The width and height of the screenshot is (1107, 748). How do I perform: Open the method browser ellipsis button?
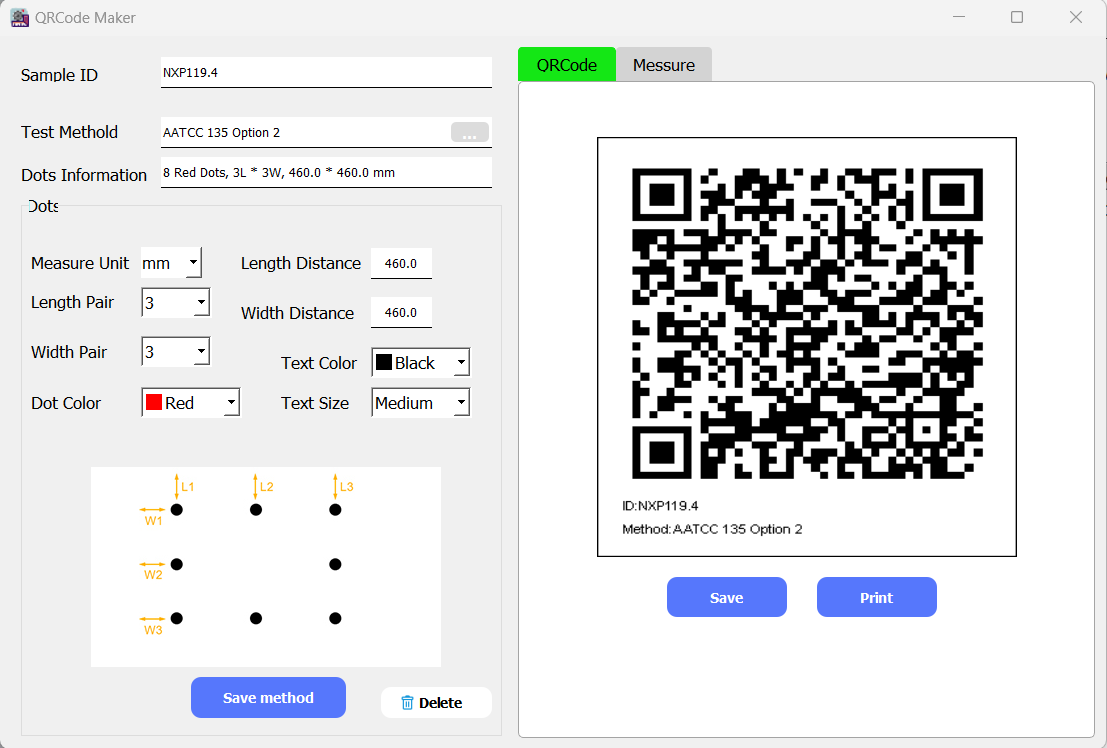click(x=469, y=133)
